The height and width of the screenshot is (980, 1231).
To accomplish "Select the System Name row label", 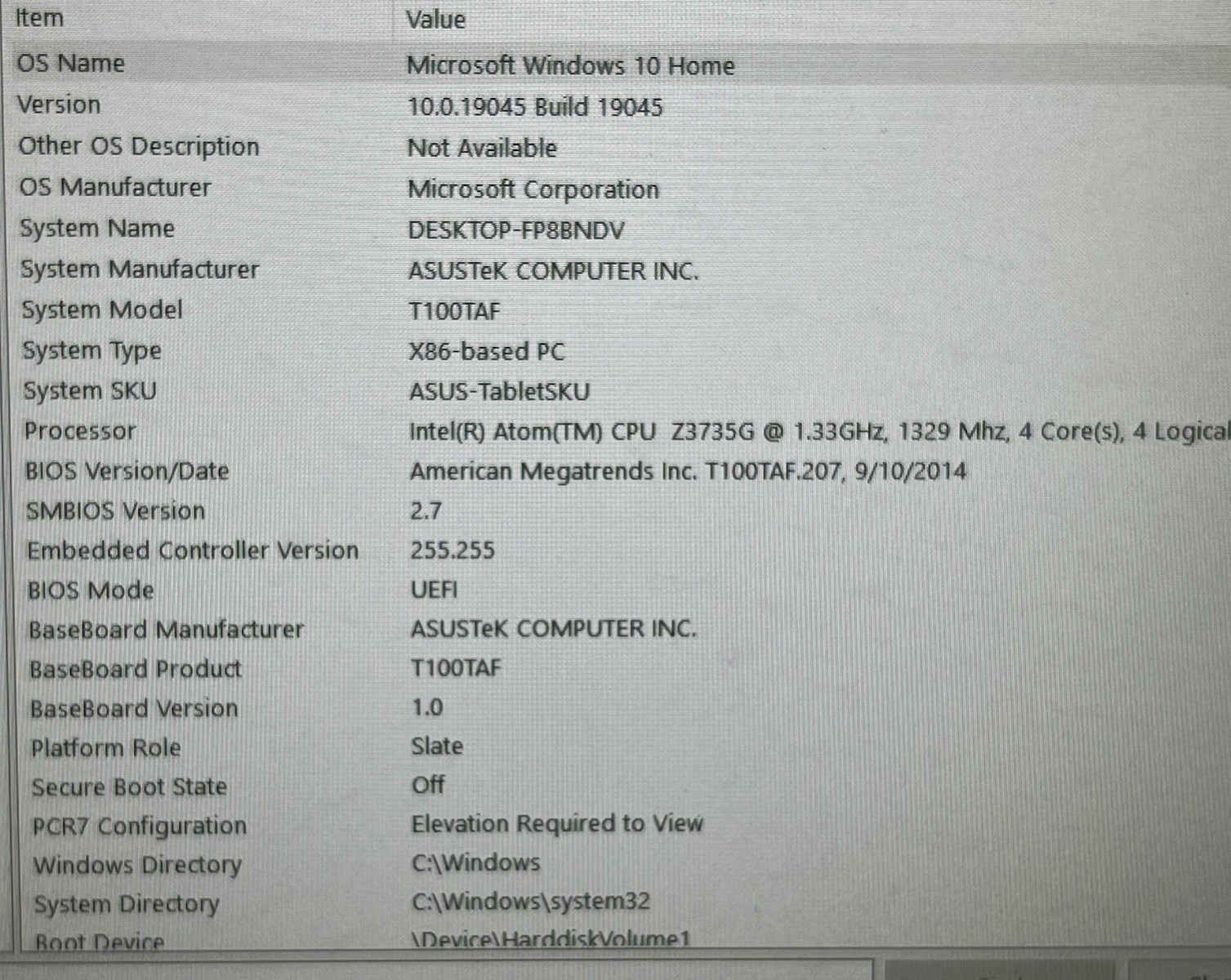I will coord(97,228).
